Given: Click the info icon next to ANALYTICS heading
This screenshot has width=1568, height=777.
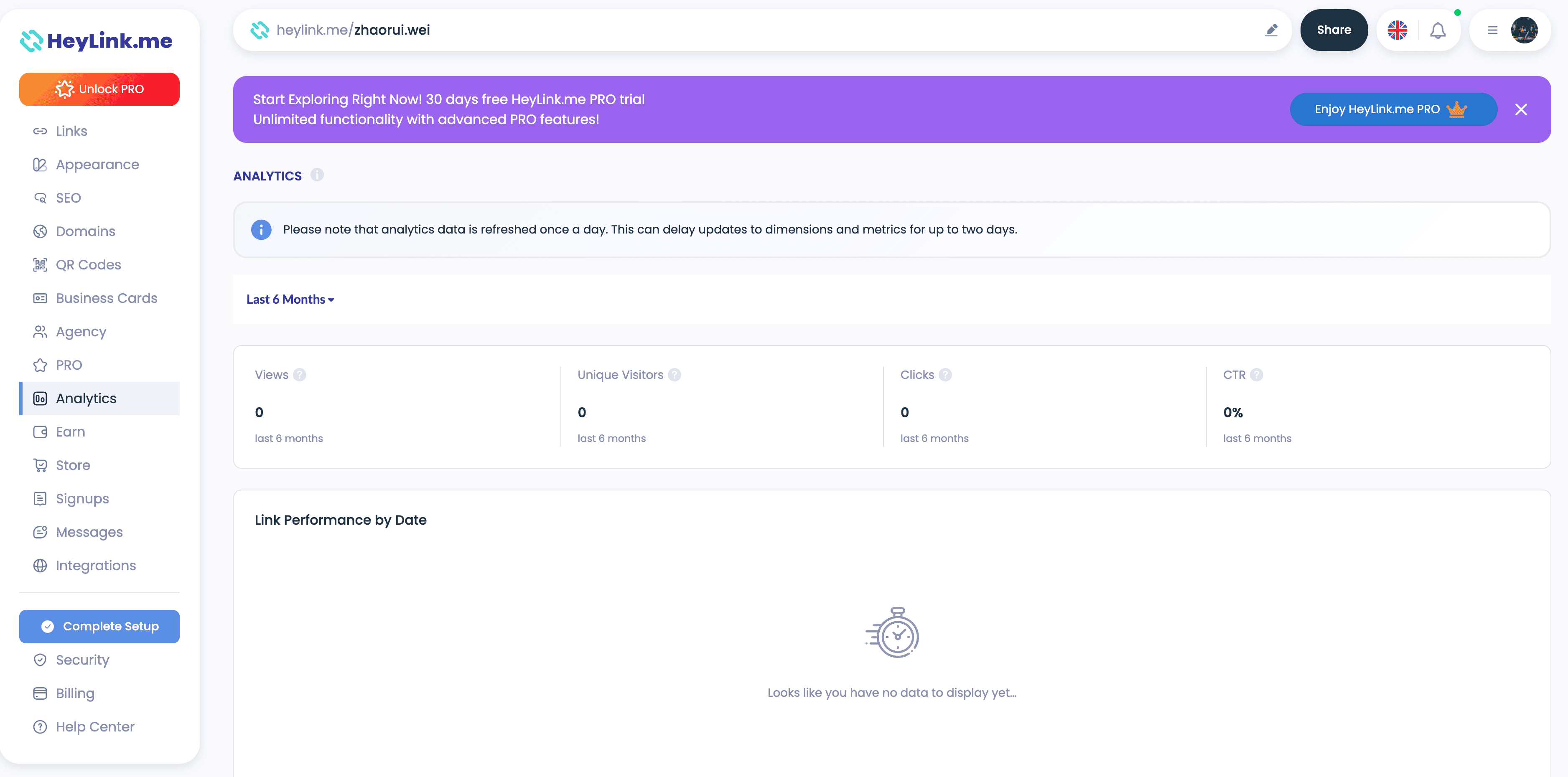Looking at the screenshot, I should 317,175.
